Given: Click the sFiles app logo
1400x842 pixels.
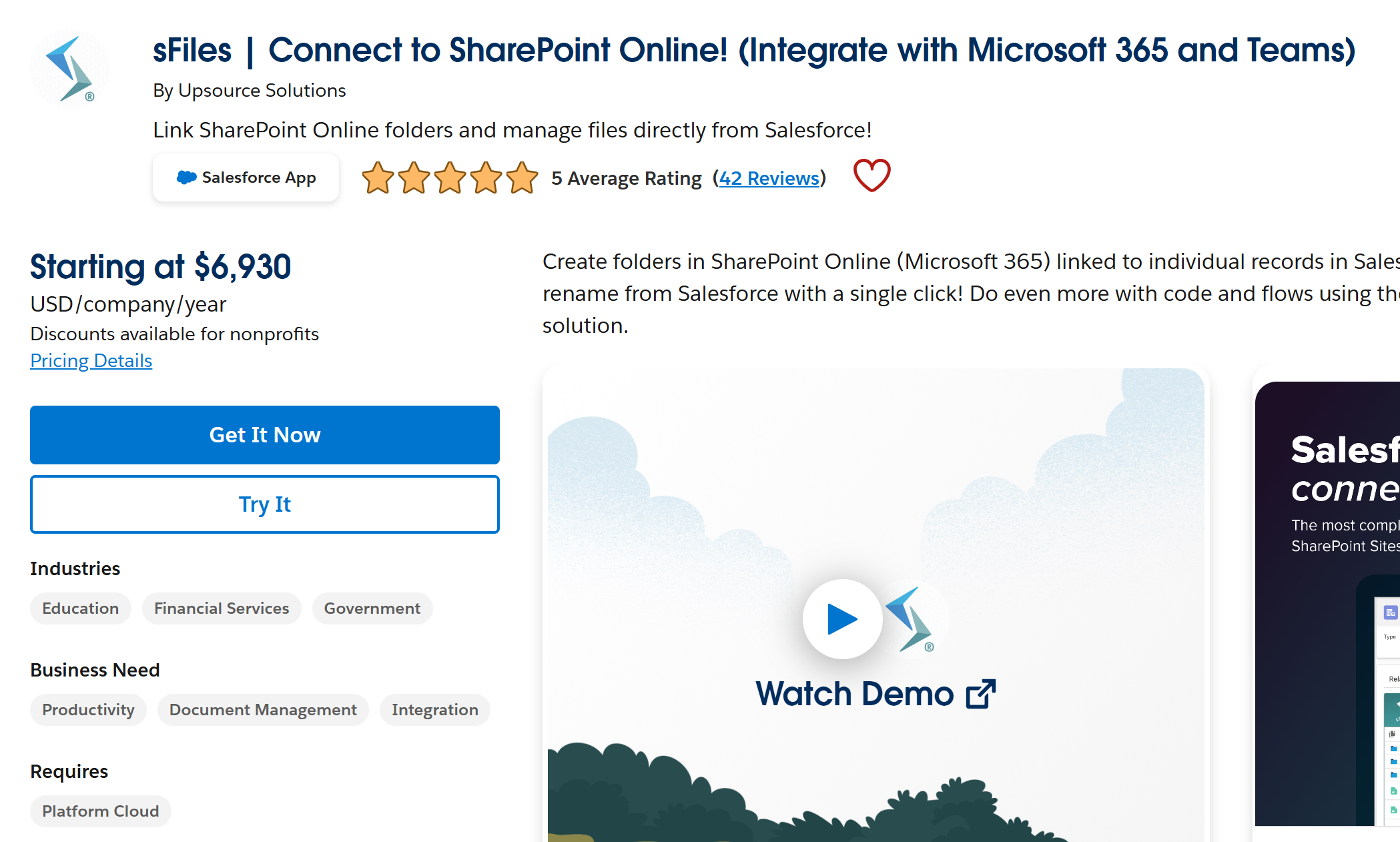Looking at the screenshot, I should tap(70, 69).
